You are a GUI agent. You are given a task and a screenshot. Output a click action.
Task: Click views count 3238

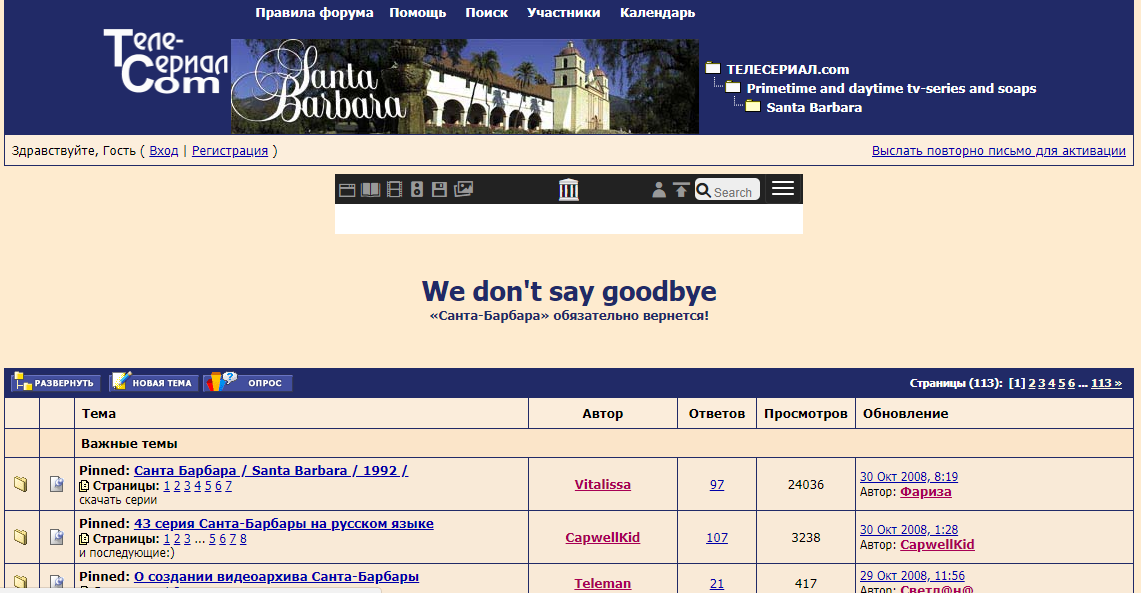pyautogui.click(x=806, y=538)
